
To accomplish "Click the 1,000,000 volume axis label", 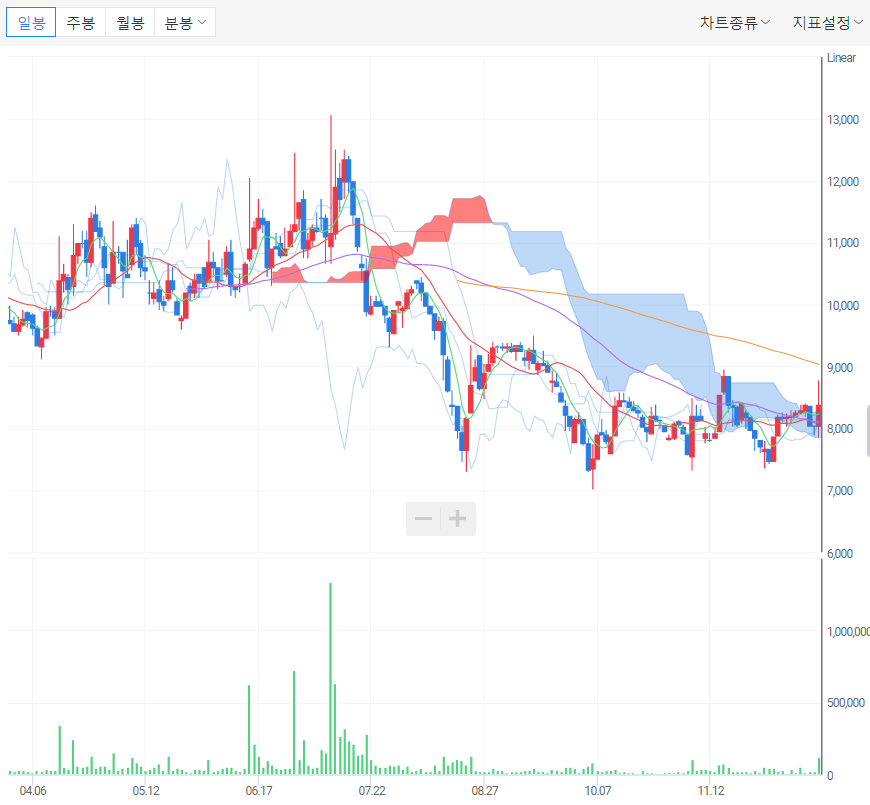I will (848, 632).
